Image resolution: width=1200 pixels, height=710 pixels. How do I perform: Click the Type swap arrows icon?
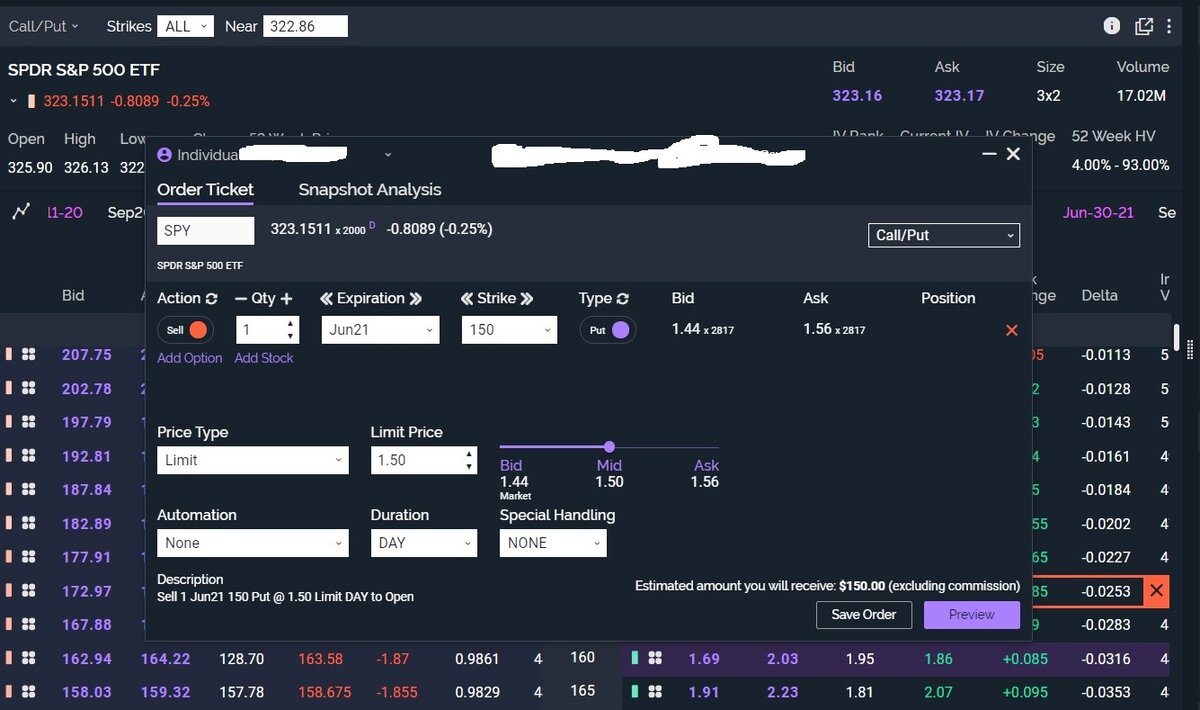click(x=622, y=298)
